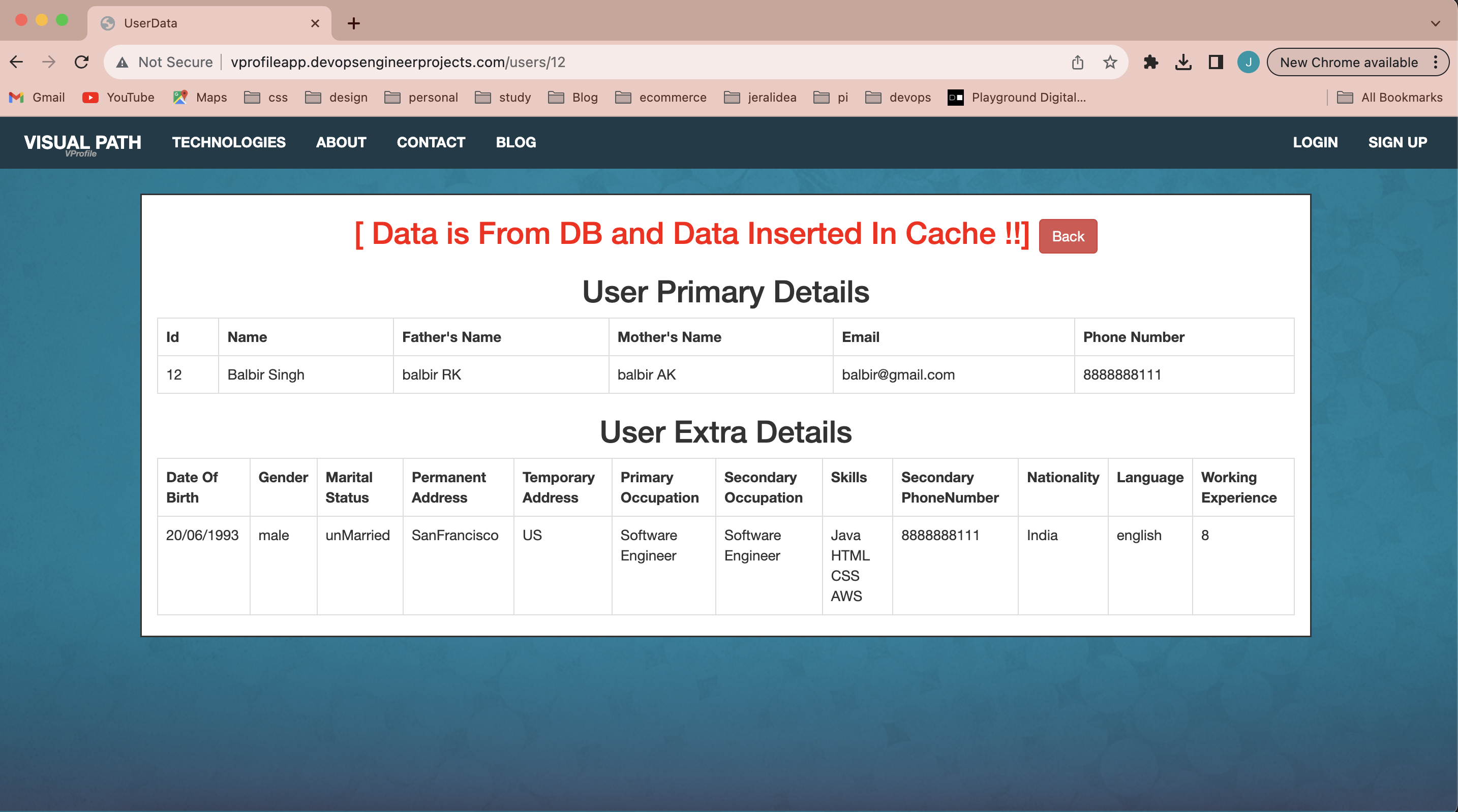Open the Chrome three-dot menu
Screen dimensions: 1458x812
1436,62
